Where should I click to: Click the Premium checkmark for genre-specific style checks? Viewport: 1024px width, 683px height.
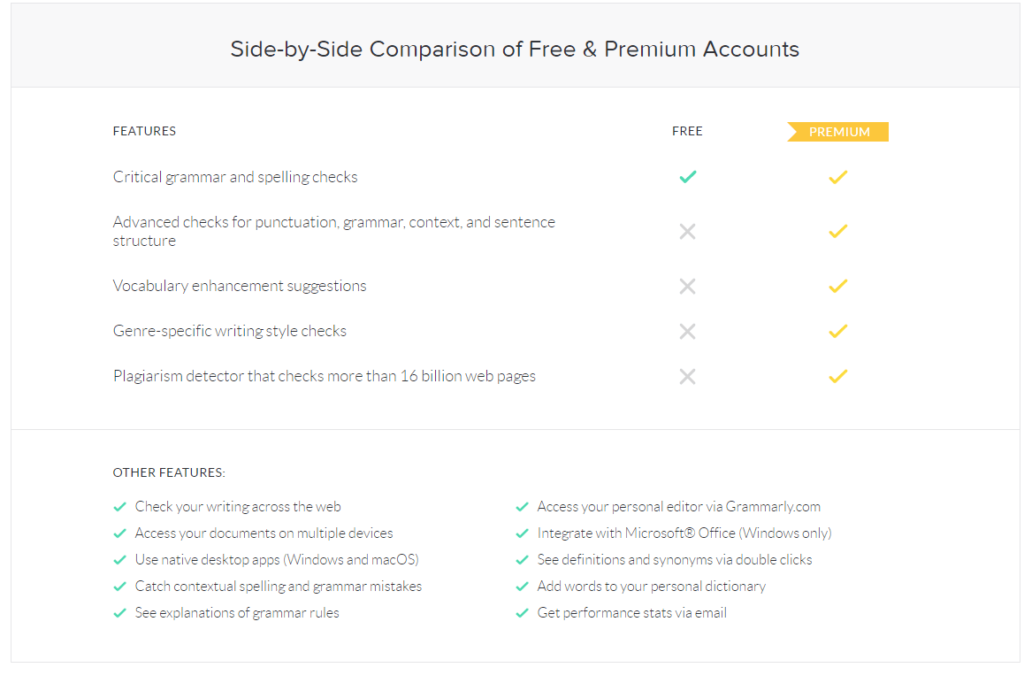[x=838, y=331]
